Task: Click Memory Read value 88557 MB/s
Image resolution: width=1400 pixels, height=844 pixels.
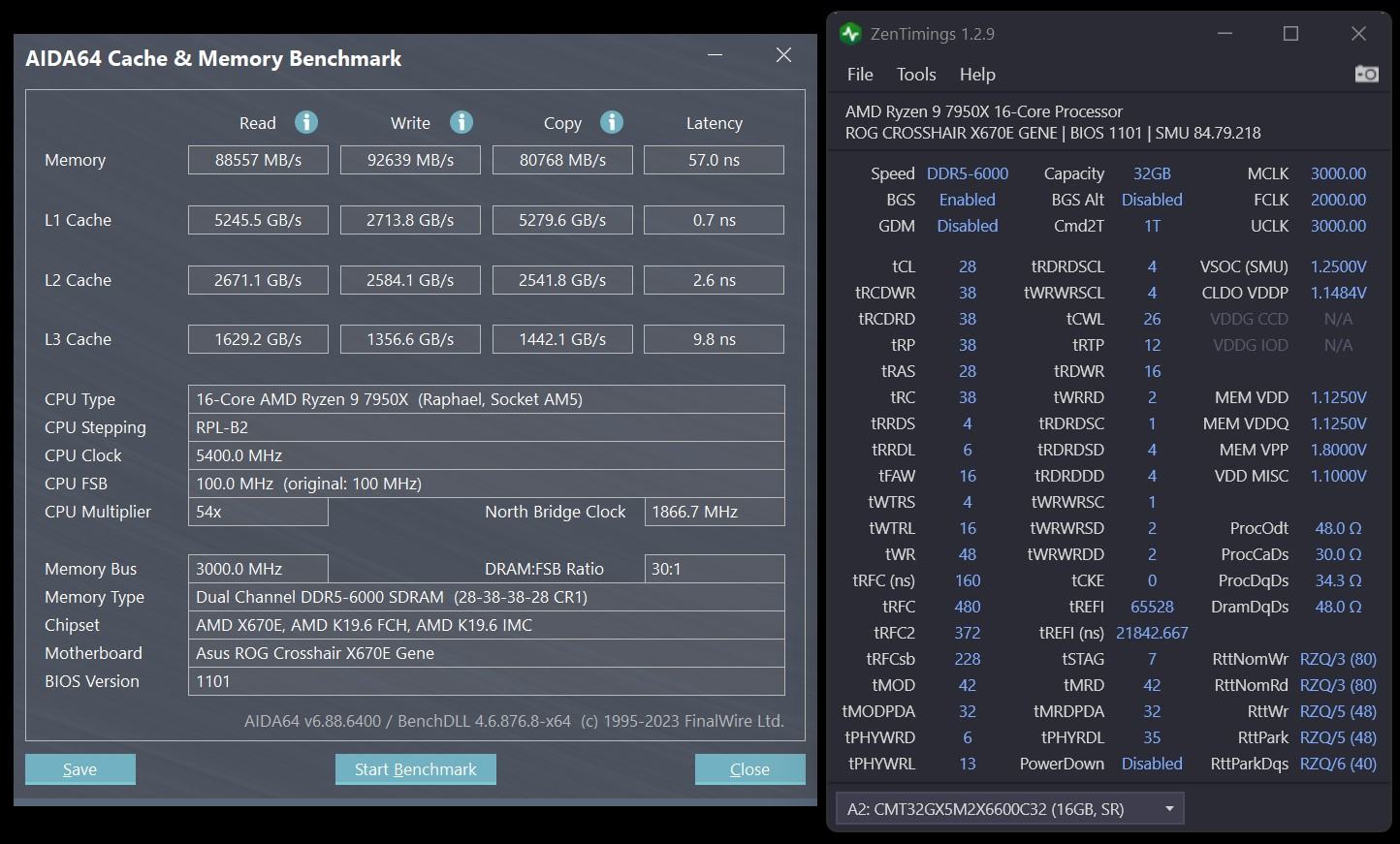Action: 258,160
